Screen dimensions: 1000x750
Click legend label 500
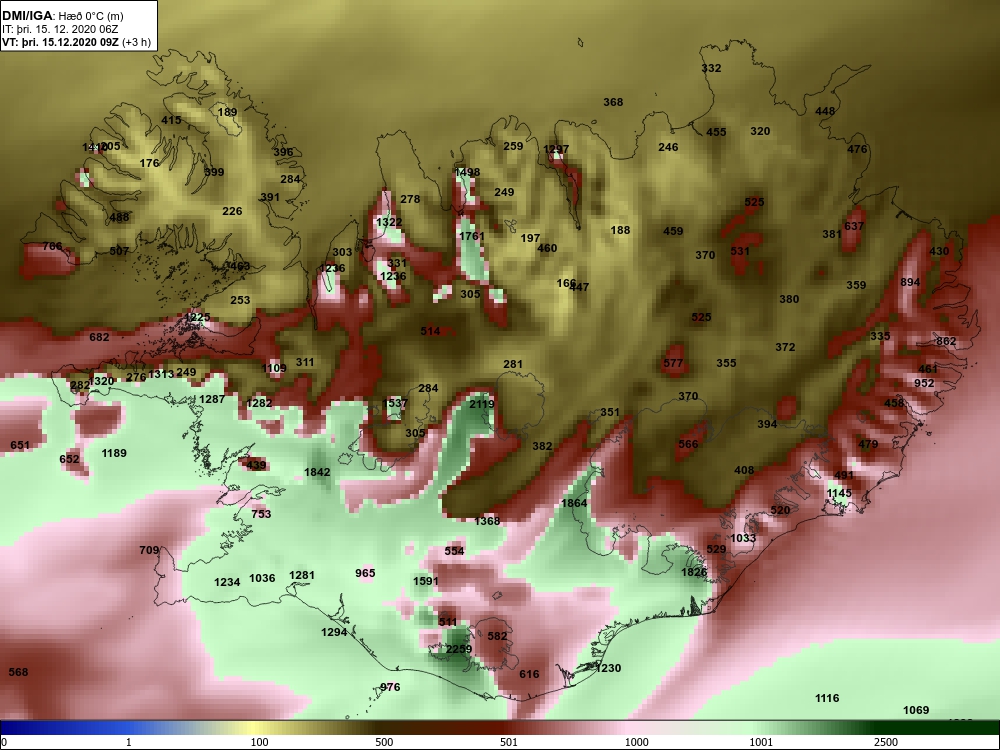384,742
